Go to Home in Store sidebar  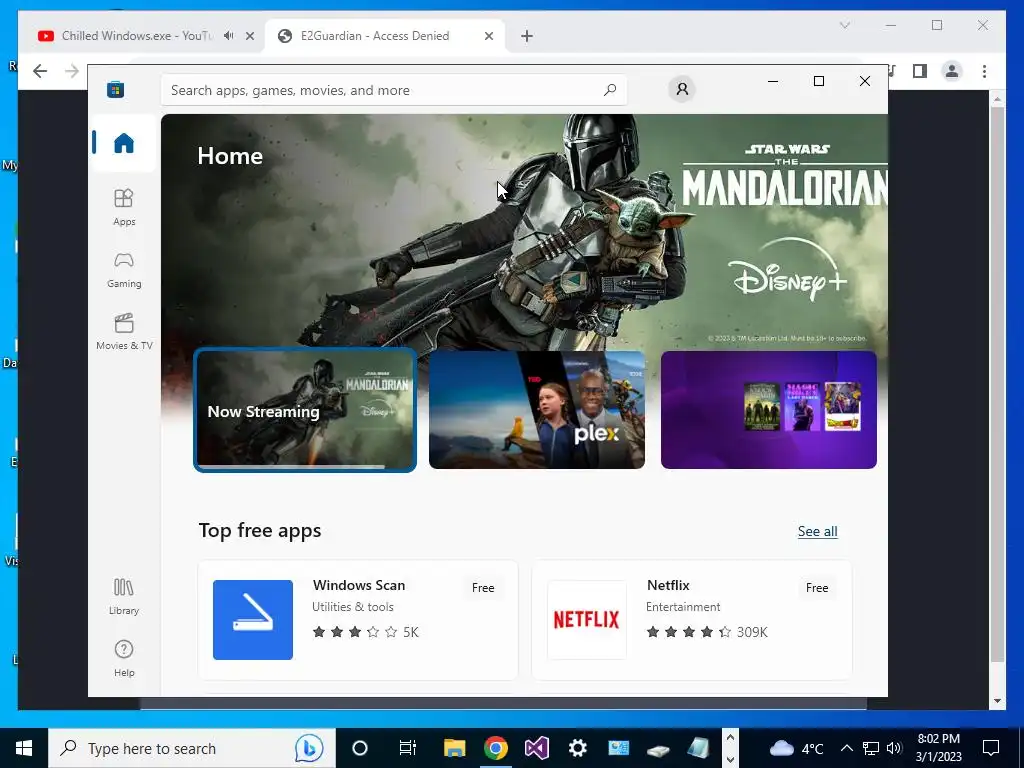(123, 142)
